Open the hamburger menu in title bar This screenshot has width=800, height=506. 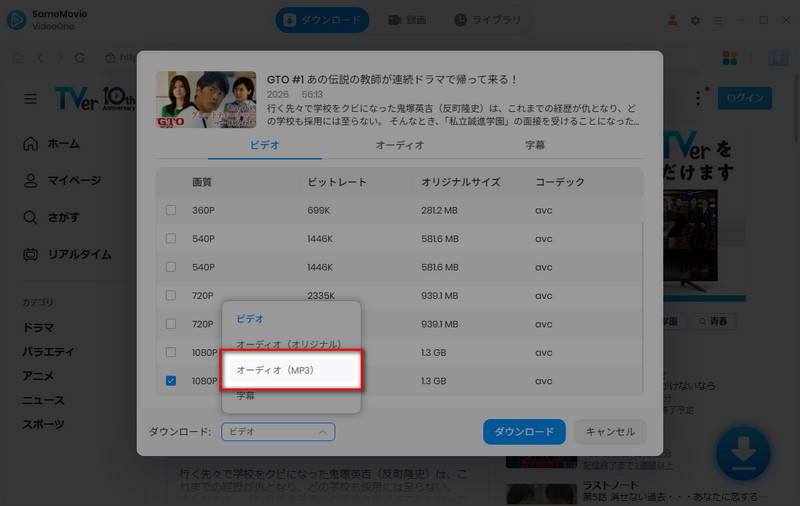coord(718,20)
